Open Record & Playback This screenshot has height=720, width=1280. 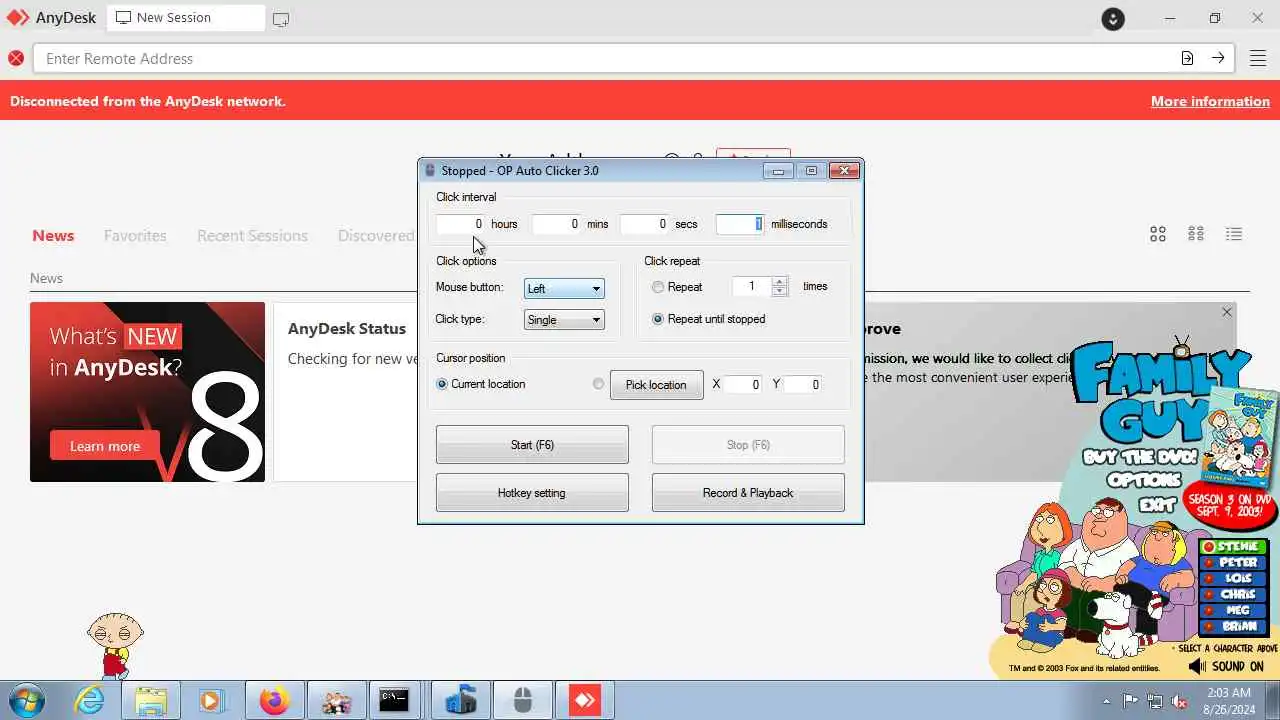pyautogui.click(x=748, y=493)
